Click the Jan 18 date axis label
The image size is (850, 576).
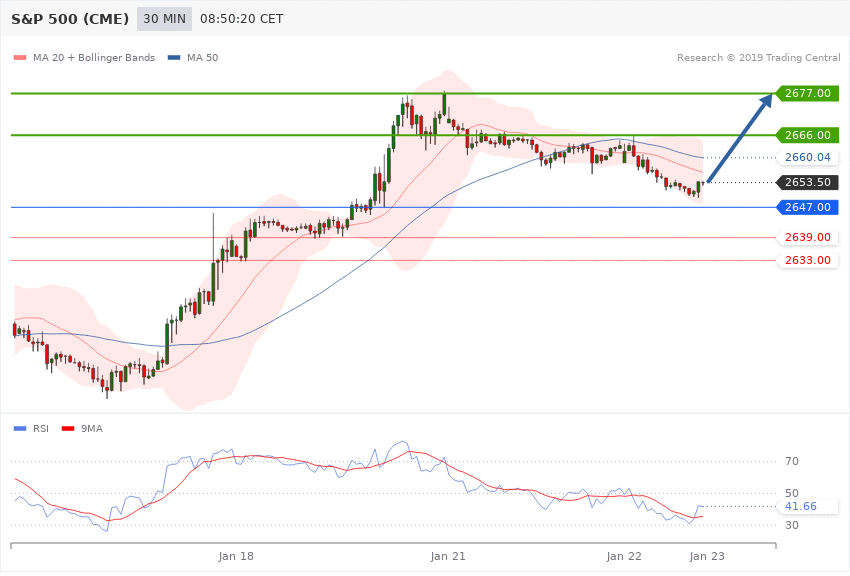[236, 556]
